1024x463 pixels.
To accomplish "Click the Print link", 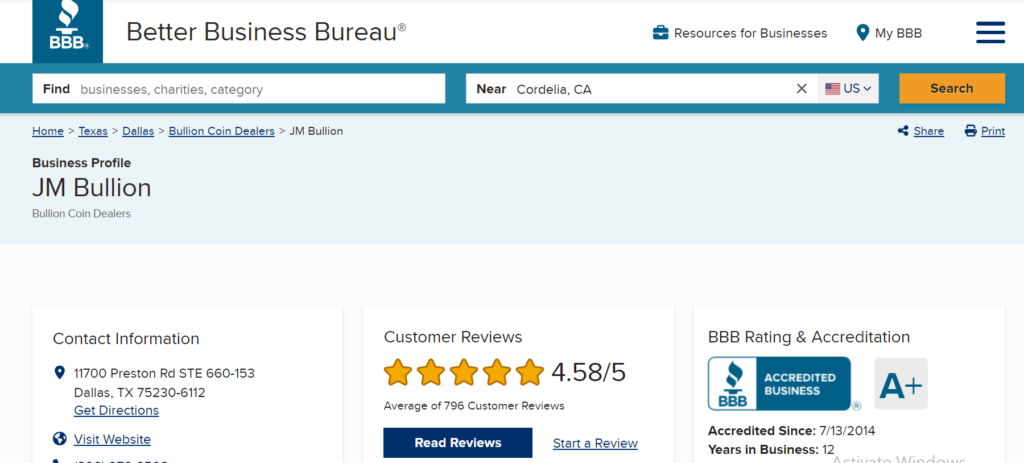I will coord(993,131).
